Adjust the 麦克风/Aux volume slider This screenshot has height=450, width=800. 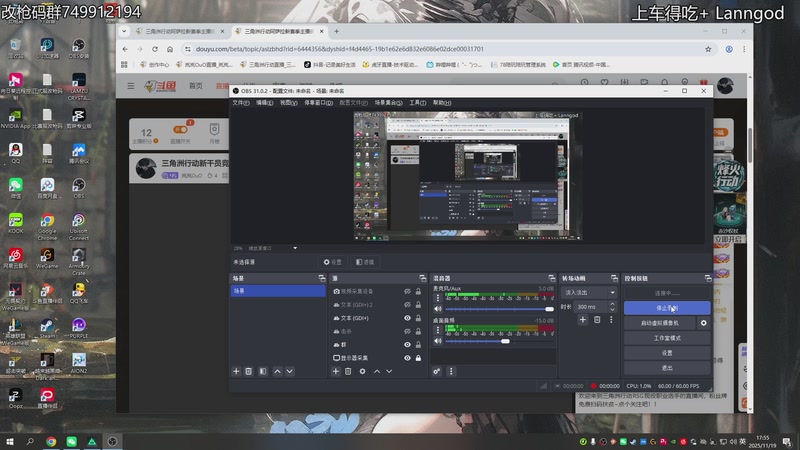[x=499, y=309]
